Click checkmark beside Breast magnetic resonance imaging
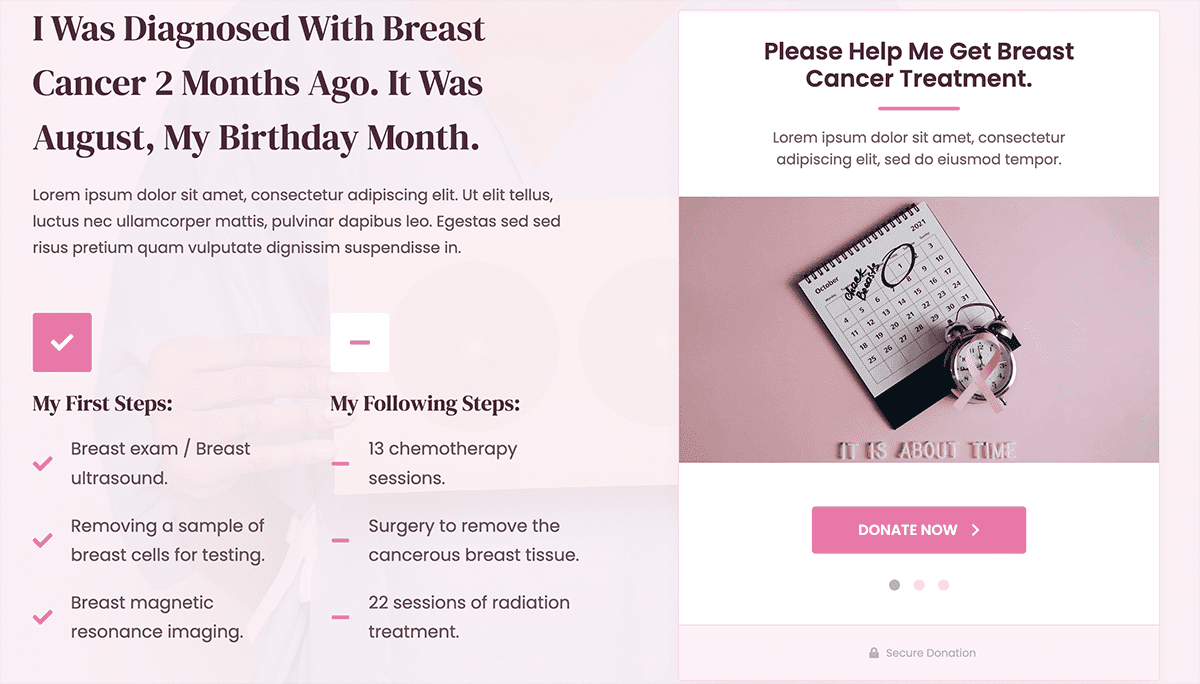Image resolution: width=1200 pixels, height=684 pixels. pyautogui.click(x=43, y=617)
